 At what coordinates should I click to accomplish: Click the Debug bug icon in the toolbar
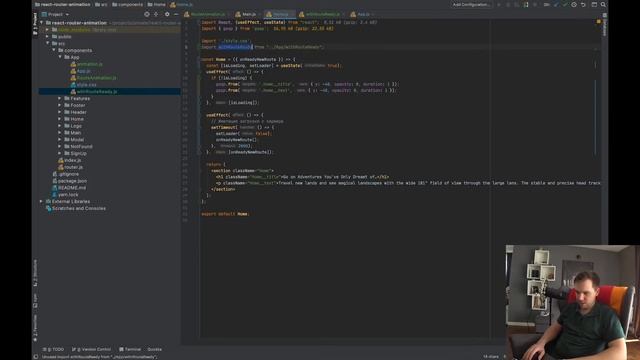[508, 4]
